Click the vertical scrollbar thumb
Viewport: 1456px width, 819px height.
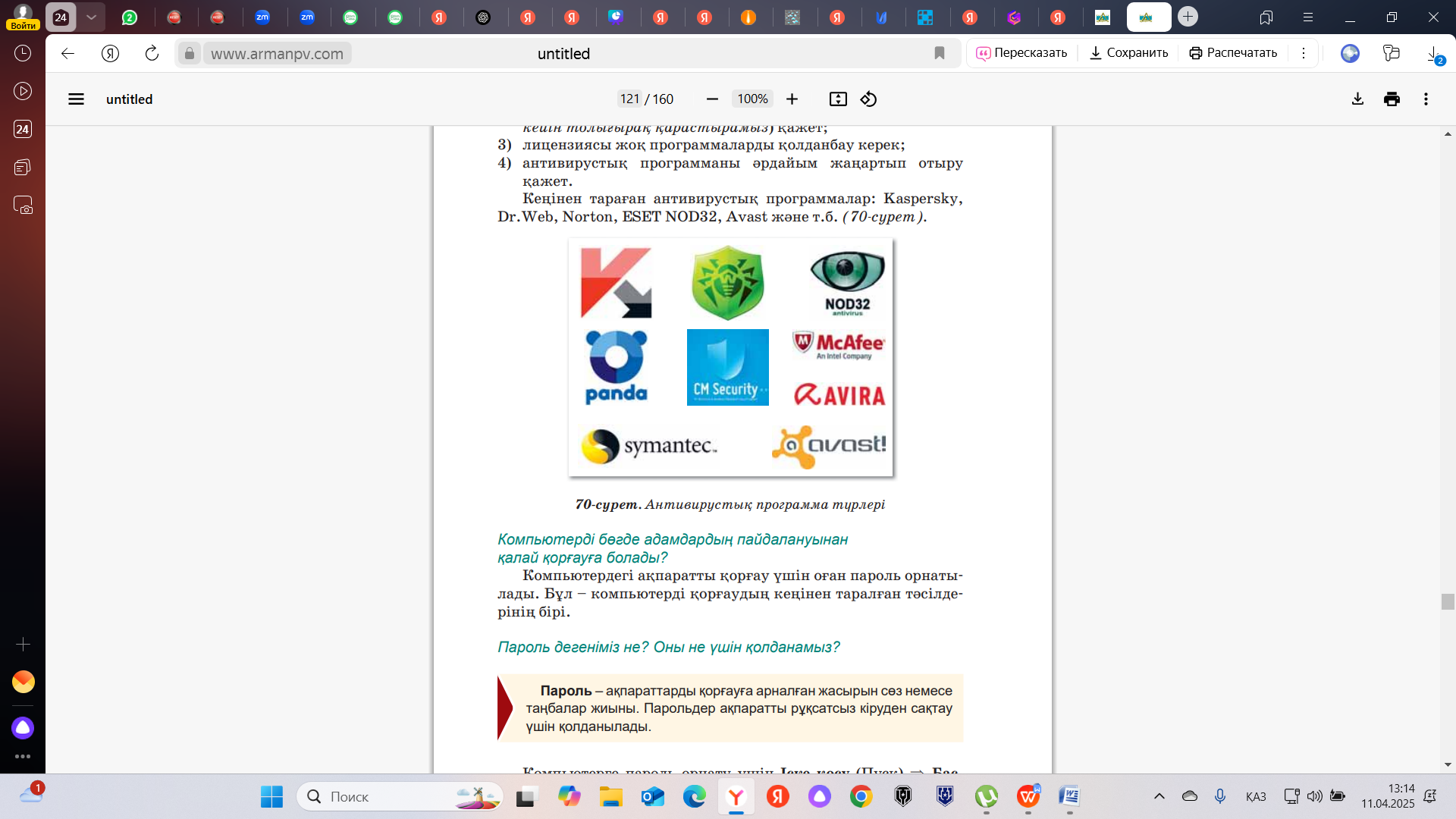[x=1448, y=601]
